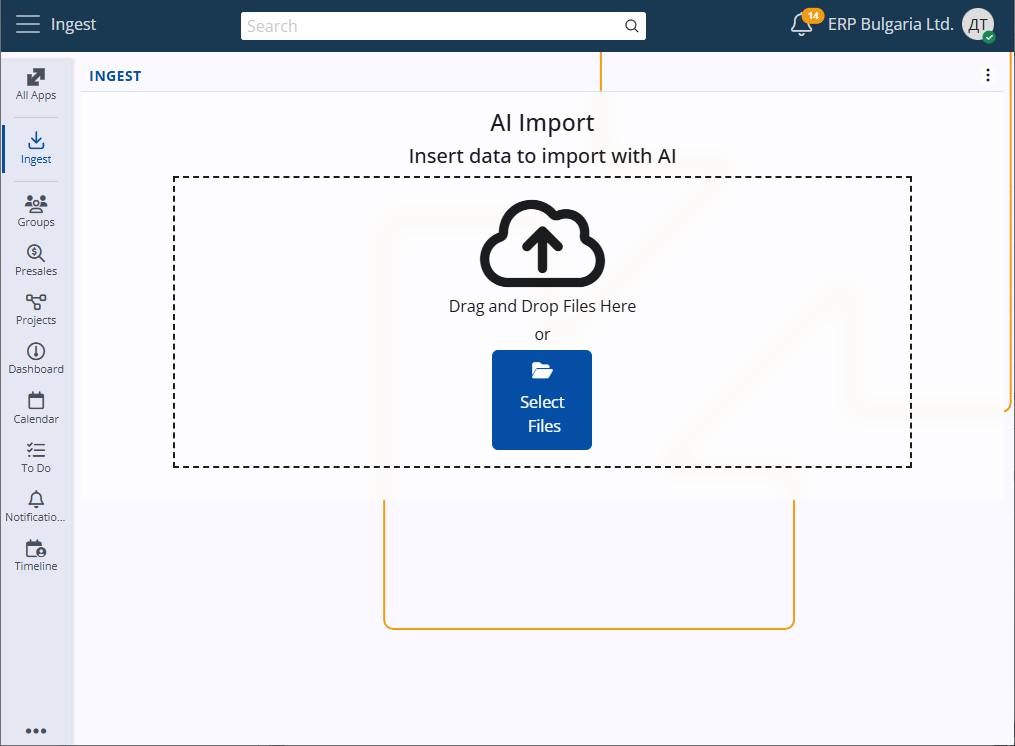Go to Presales from sidebar
Image resolution: width=1015 pixels, height=746 pixels.
(x=36, y=260)
